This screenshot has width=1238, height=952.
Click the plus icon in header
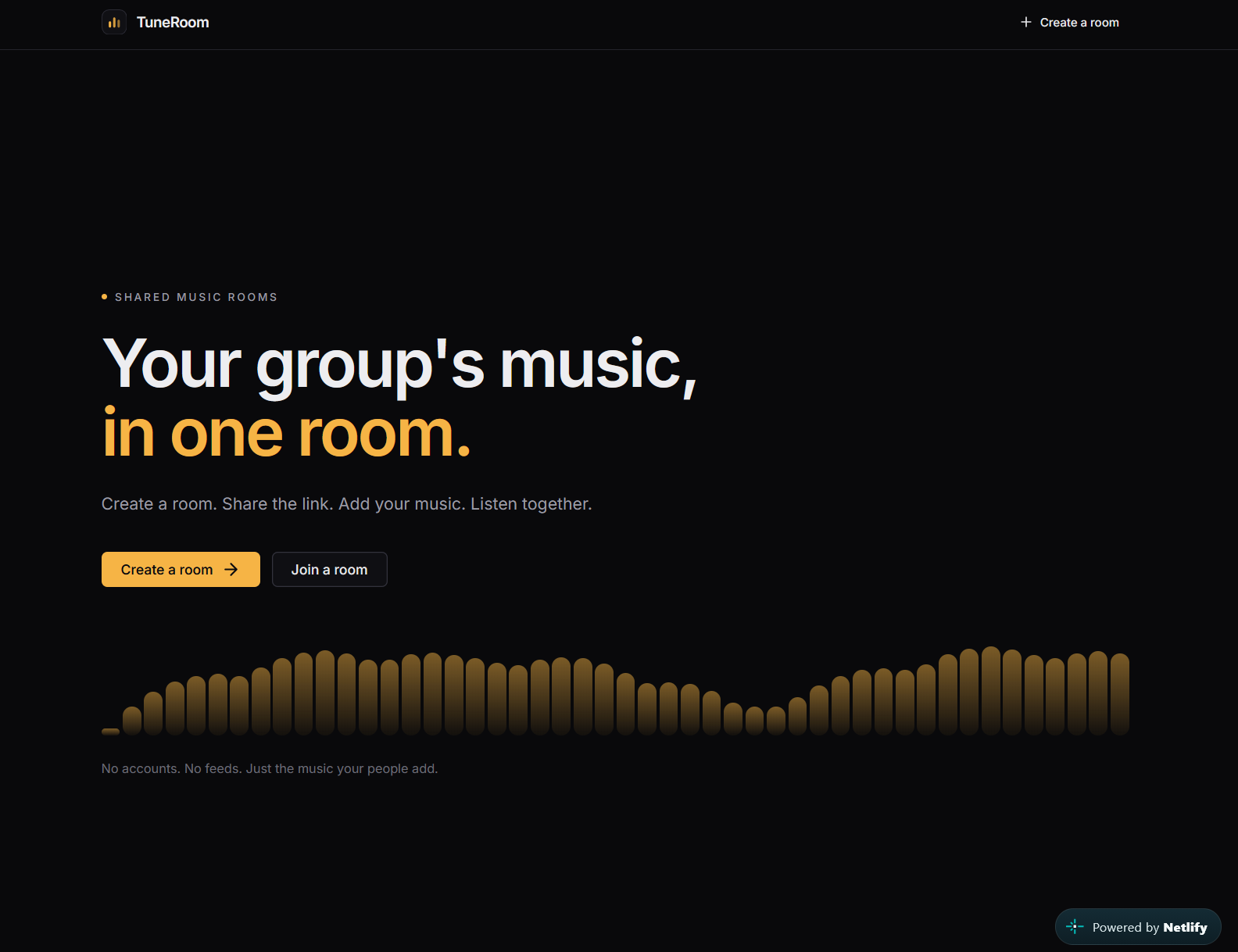tap(1026, 22)
